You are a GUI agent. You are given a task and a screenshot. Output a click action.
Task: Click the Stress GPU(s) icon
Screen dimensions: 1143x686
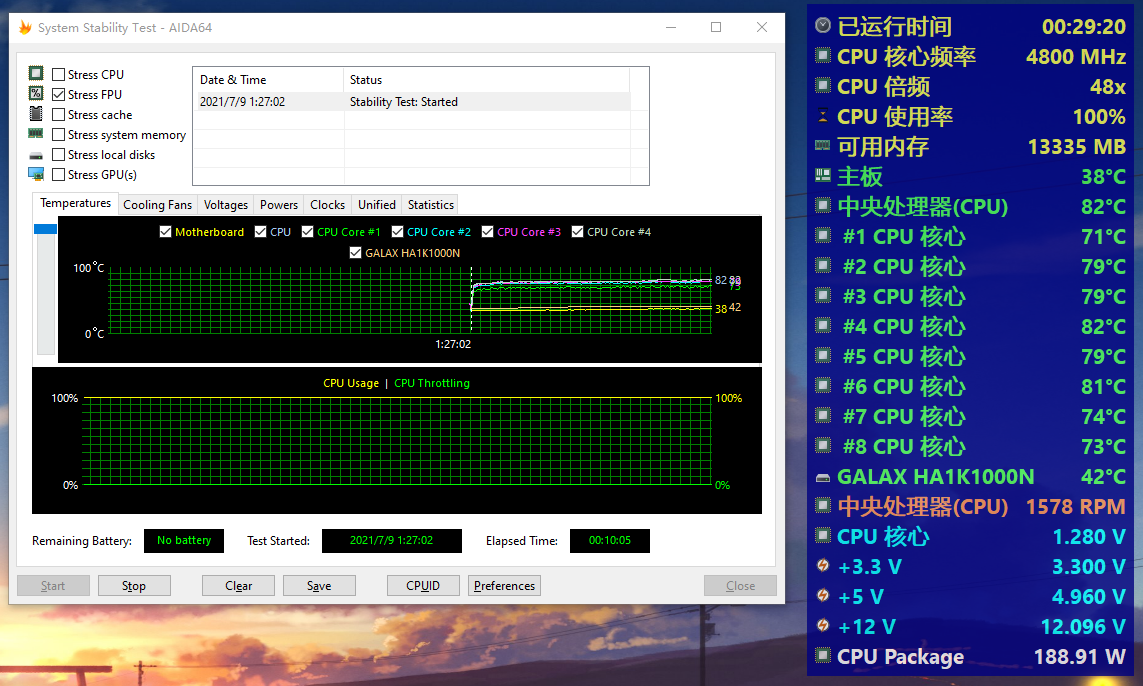point(36,174)
